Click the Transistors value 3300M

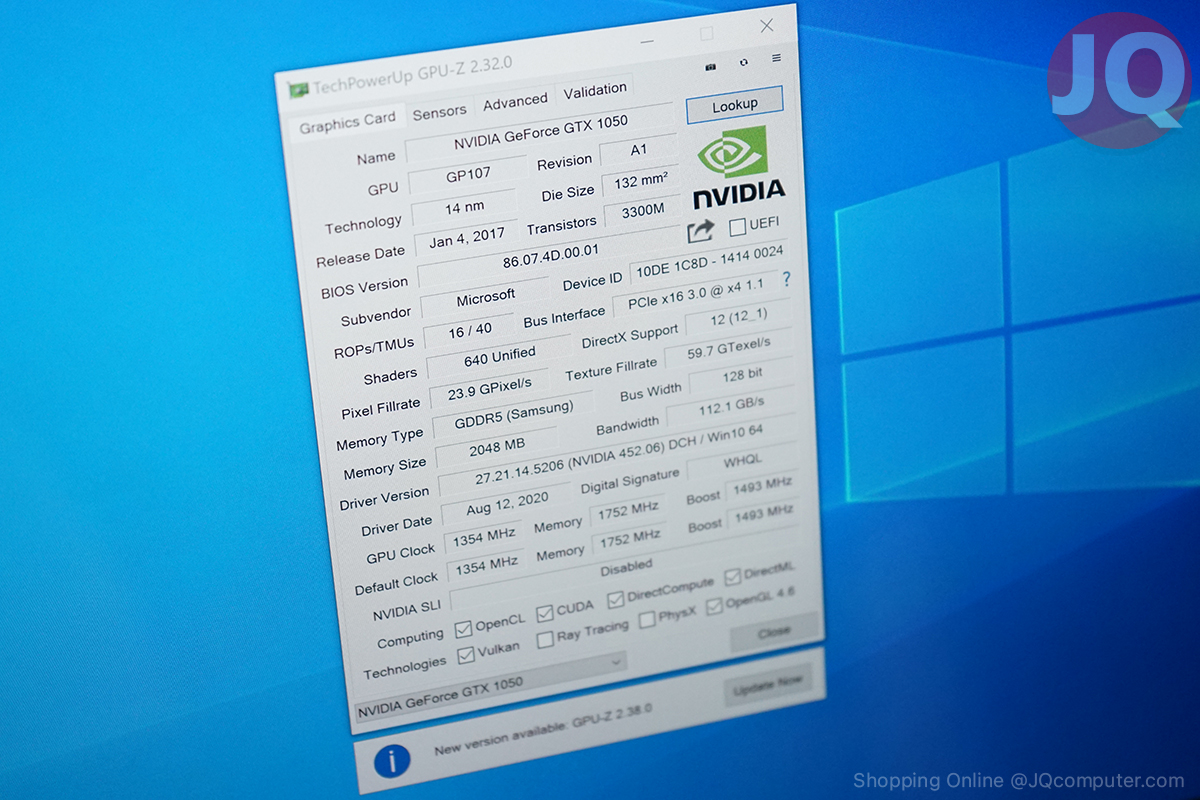(x=642, y=213)
